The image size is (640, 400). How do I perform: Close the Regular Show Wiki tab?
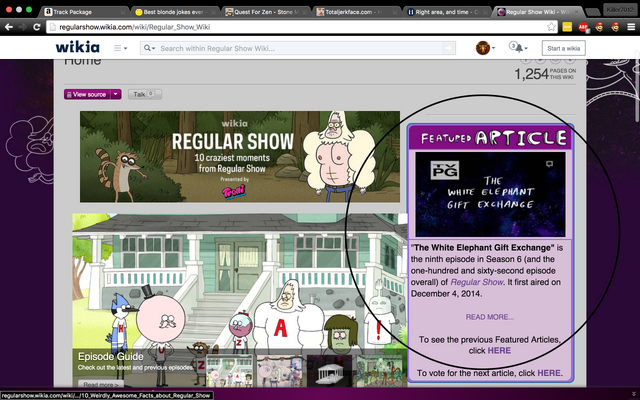tap(576, 12)
